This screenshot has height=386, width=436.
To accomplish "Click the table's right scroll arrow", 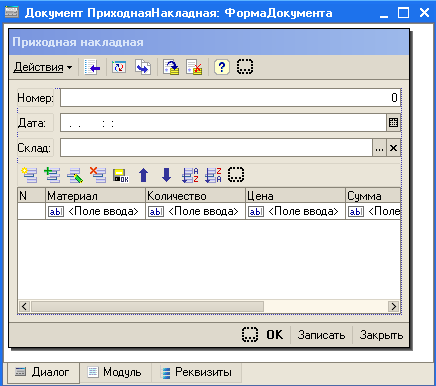I will (x=394, y=306).
